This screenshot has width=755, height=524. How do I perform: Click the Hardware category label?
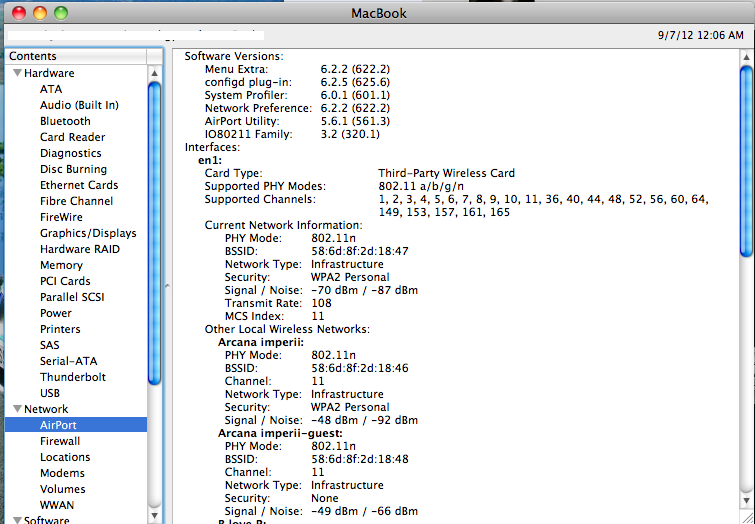(x=49, y=73)
